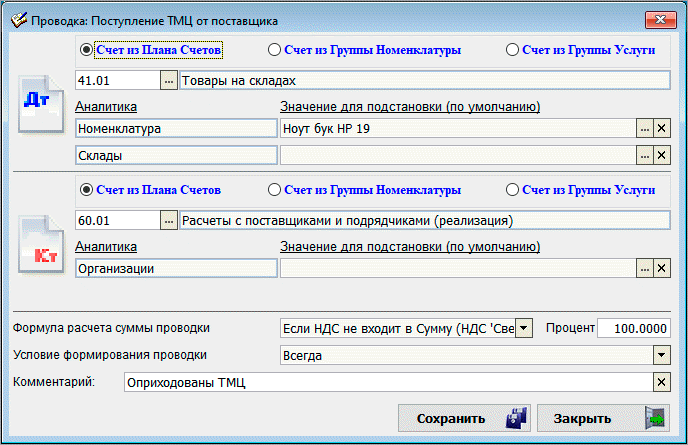Click the 'Ноут бук HP 19' value field

click(458, 129)
